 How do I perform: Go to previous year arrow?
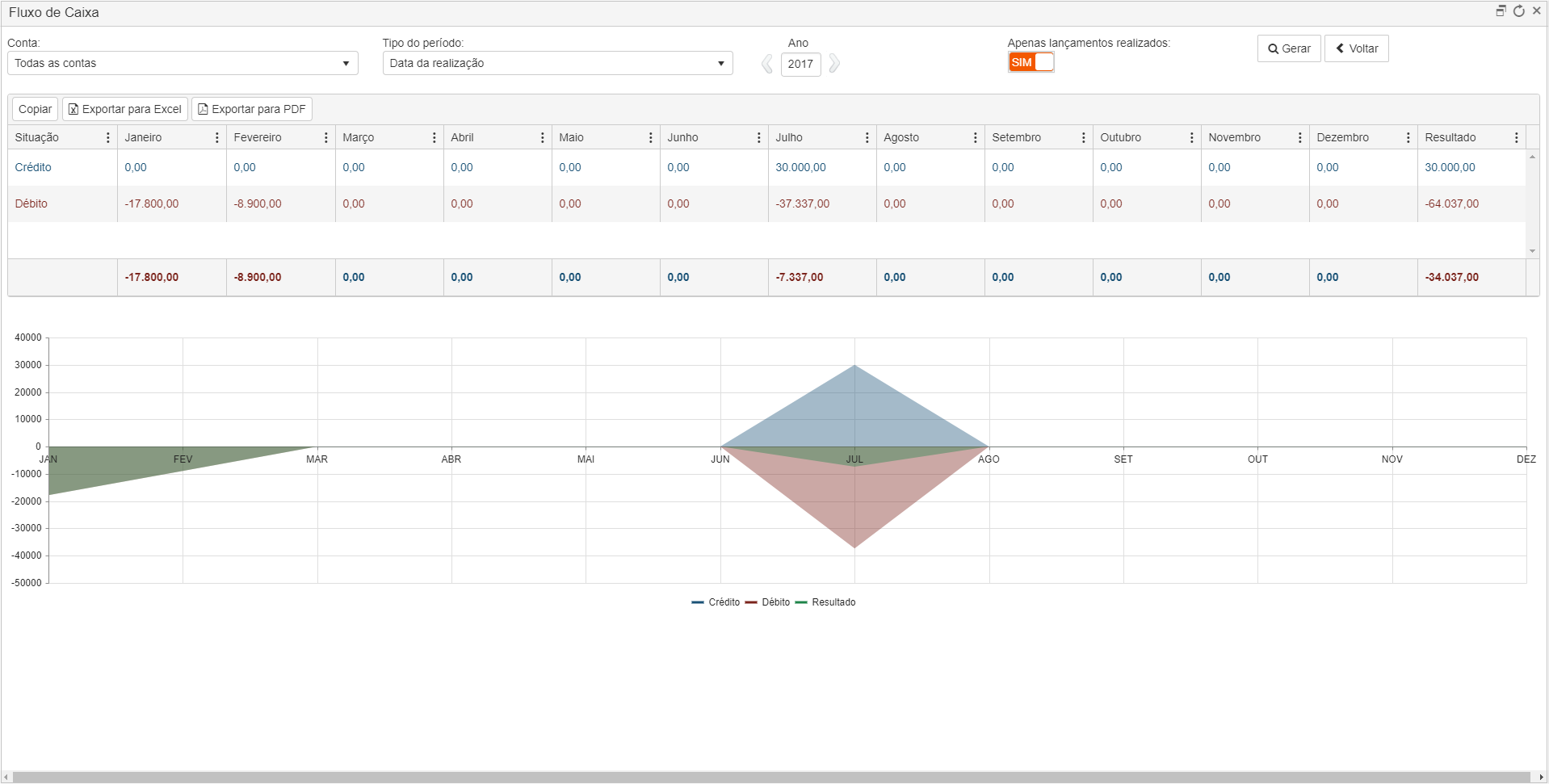click(767, 64)
